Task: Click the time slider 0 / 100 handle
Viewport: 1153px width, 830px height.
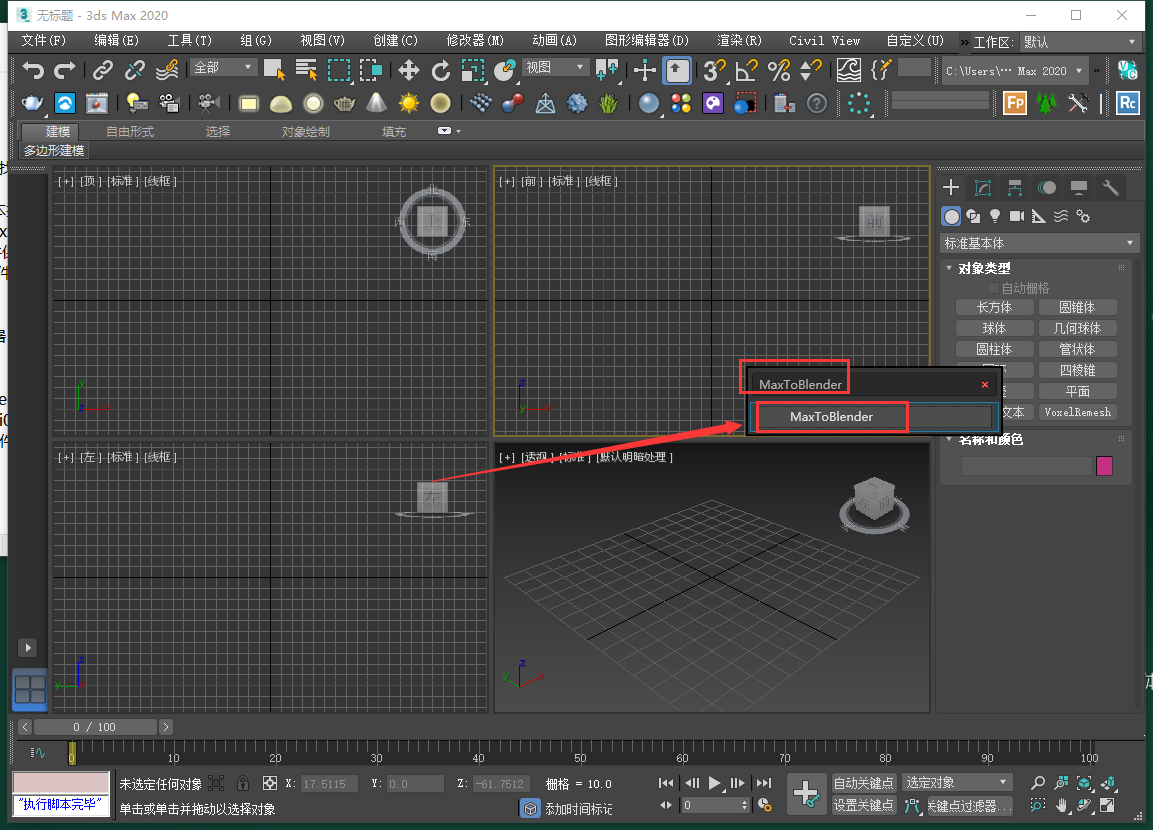Action: pos(95,727)
